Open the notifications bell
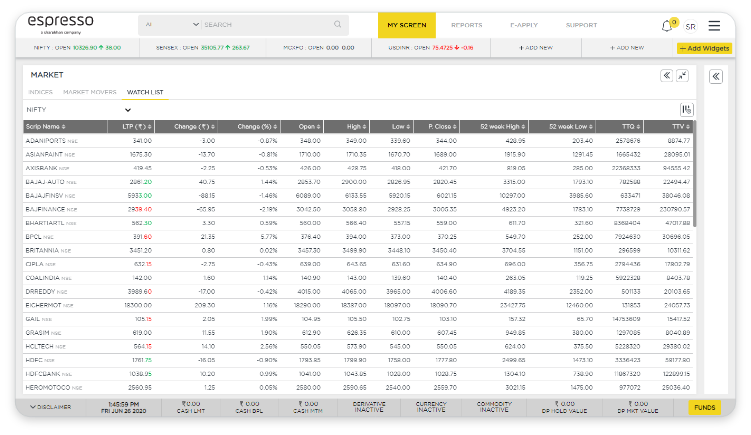 point(667,26)
